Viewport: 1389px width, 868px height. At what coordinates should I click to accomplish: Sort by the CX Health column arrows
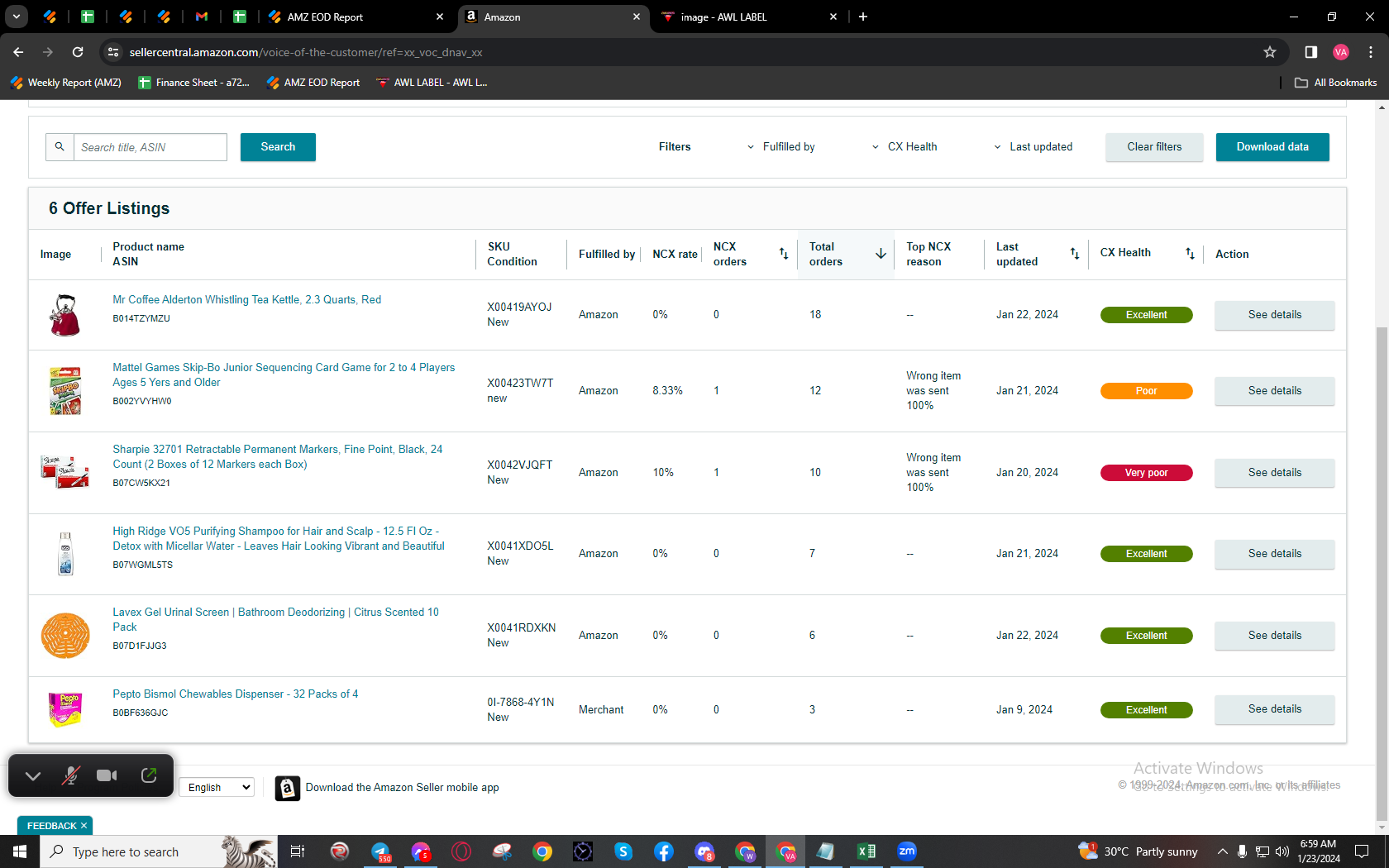[x=1190, y=254]
